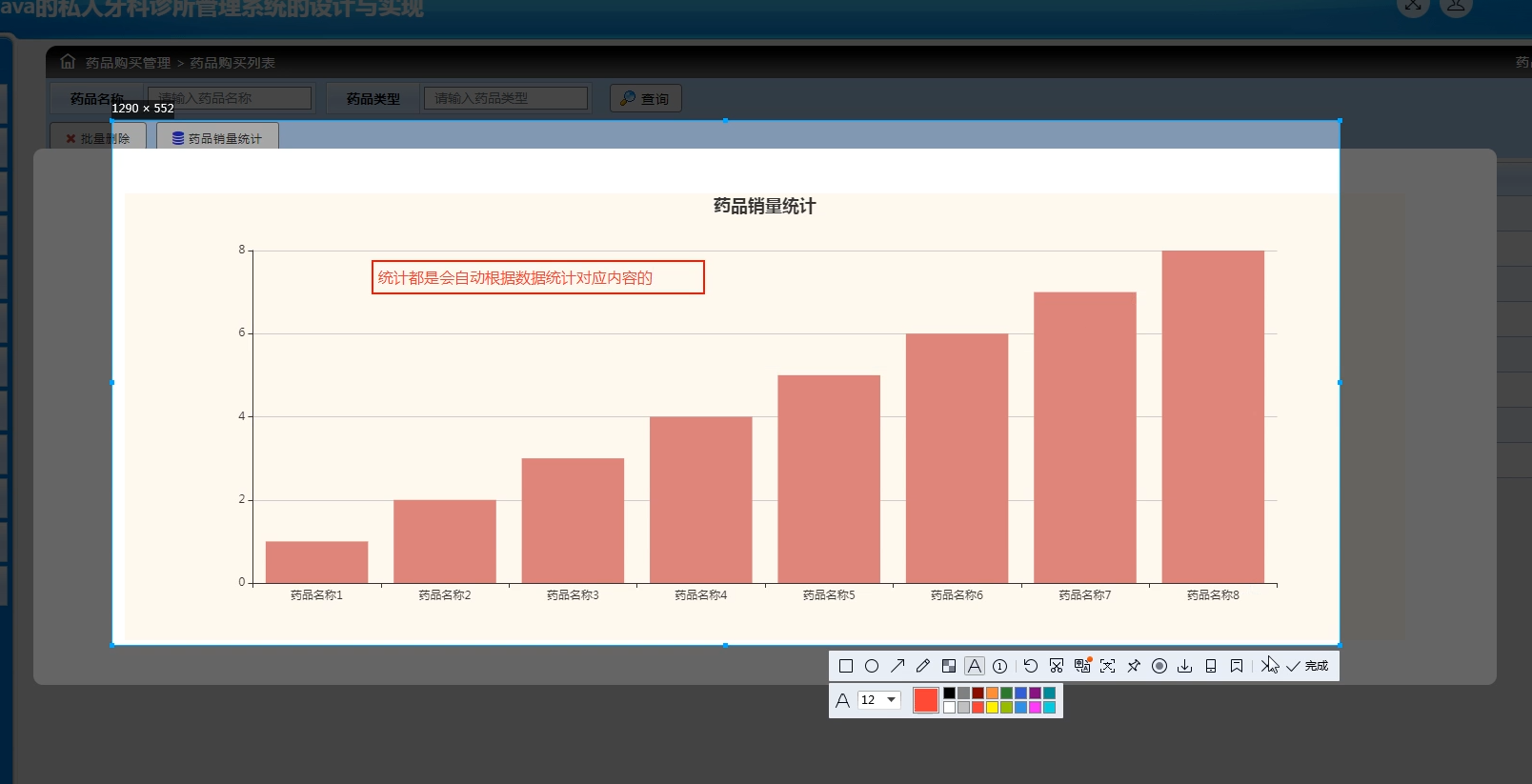Screen dimensions: 1532x784
Task: Select the mosaic blur tool
Action: [949, 666]
